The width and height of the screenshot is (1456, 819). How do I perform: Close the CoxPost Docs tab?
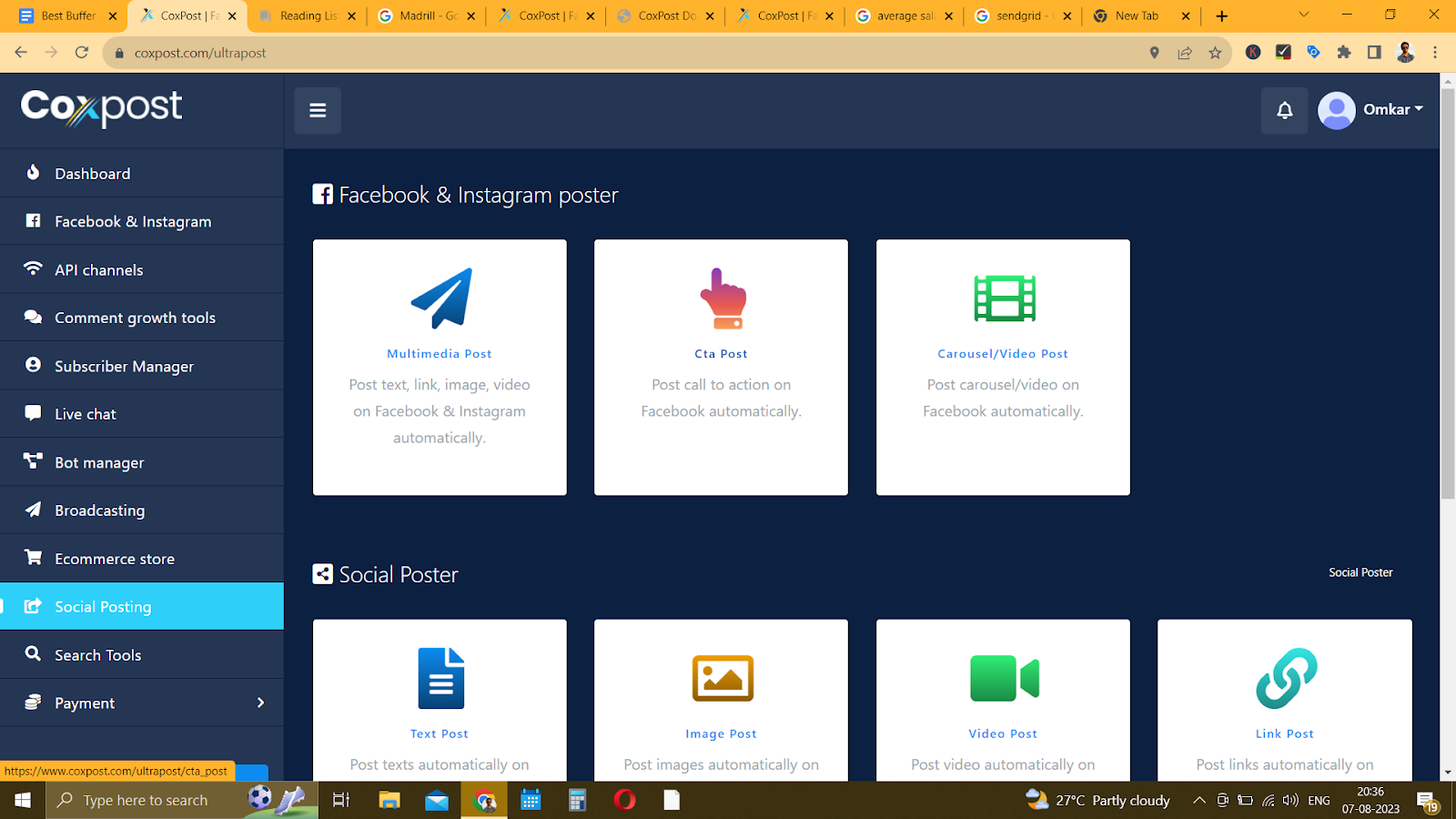click(710, 15)
